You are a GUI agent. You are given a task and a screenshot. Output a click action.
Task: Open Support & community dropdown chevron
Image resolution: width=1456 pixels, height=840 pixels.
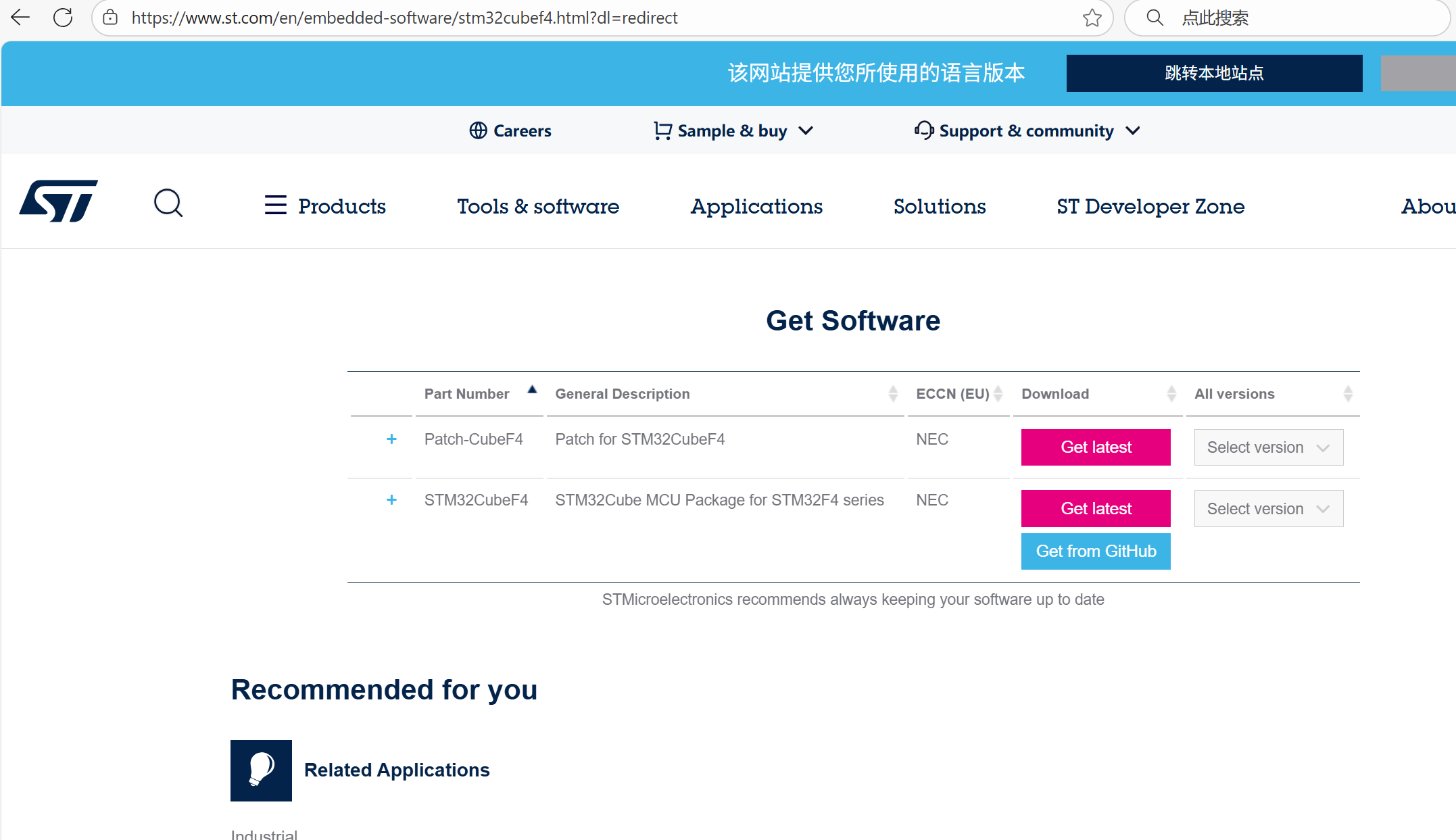tap(1133, 130)
